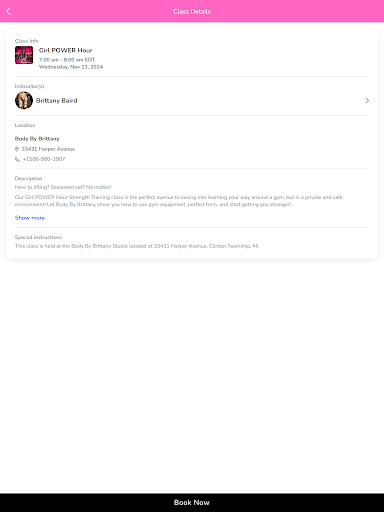Select the Girl POWER Hour title
The width and height of the screenshot is (384, 512).
point(66,50)
